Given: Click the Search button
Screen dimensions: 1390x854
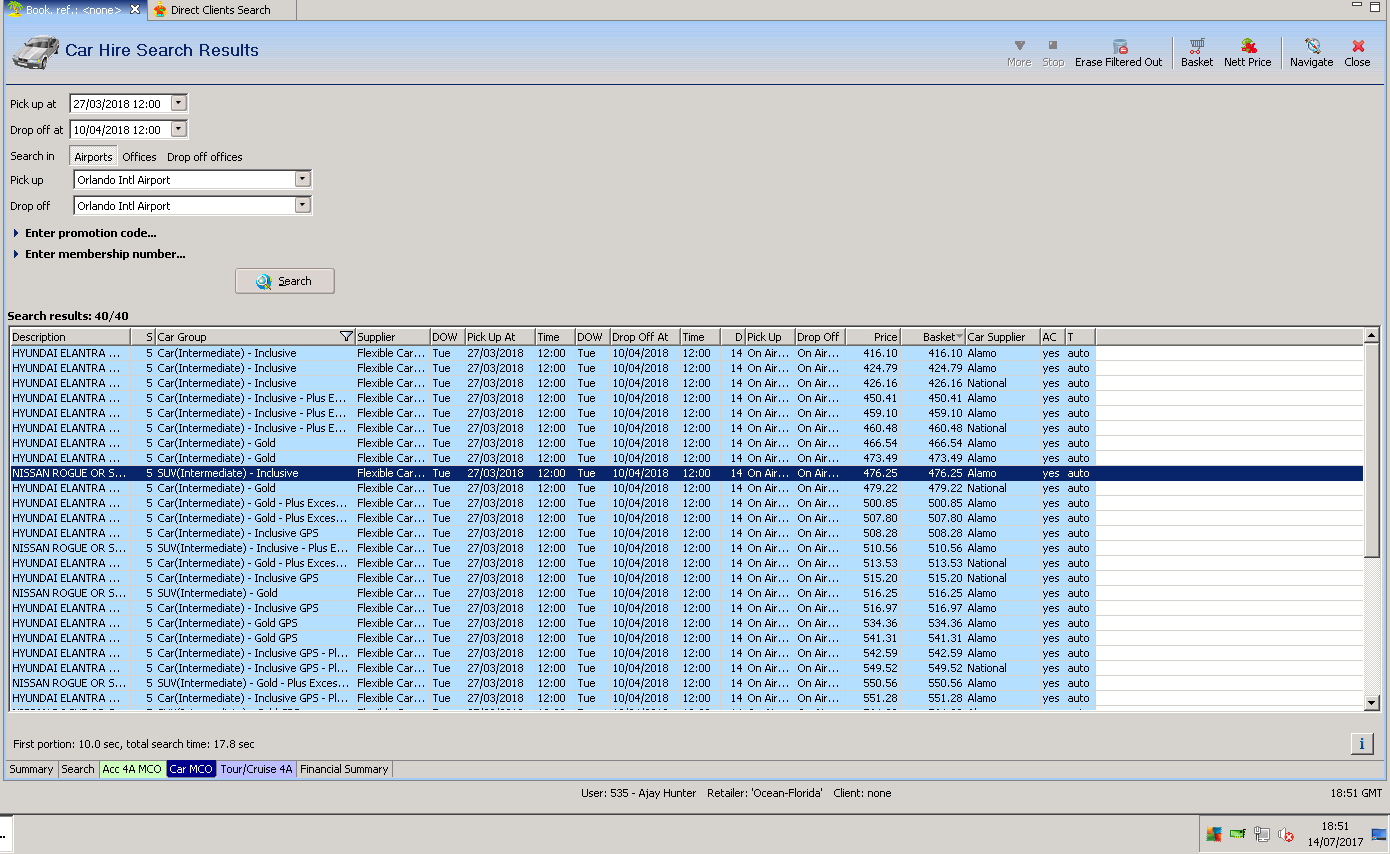Looking at the screenshot, I should click(x=285, y=281).
